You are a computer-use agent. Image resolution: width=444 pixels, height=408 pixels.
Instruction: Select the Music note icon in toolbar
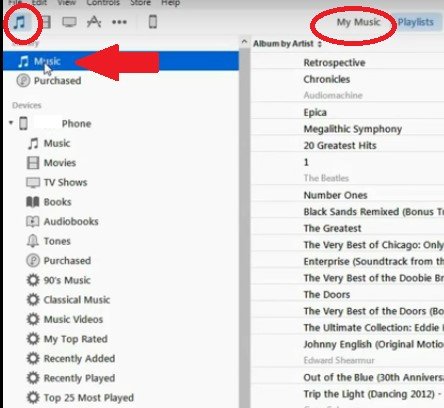pyautogui.click(x=19, y=22)
